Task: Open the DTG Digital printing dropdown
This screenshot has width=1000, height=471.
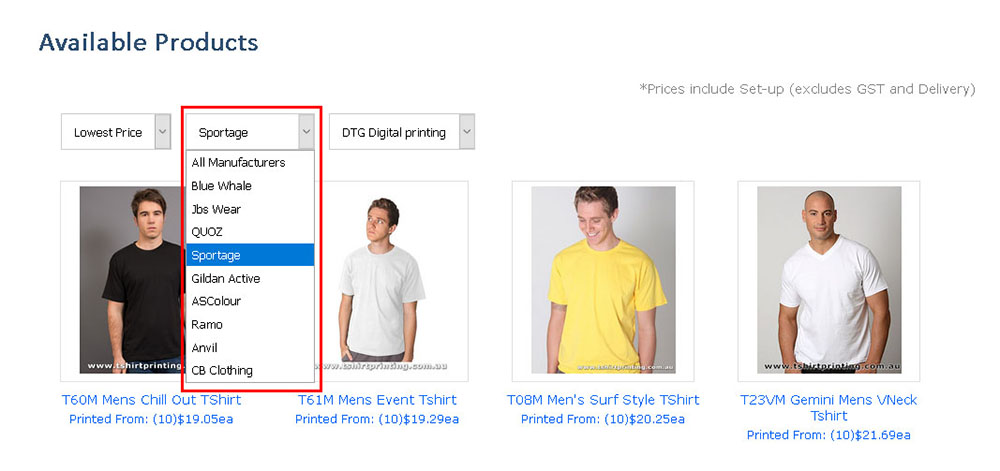Action: click(x=402, y=132)
